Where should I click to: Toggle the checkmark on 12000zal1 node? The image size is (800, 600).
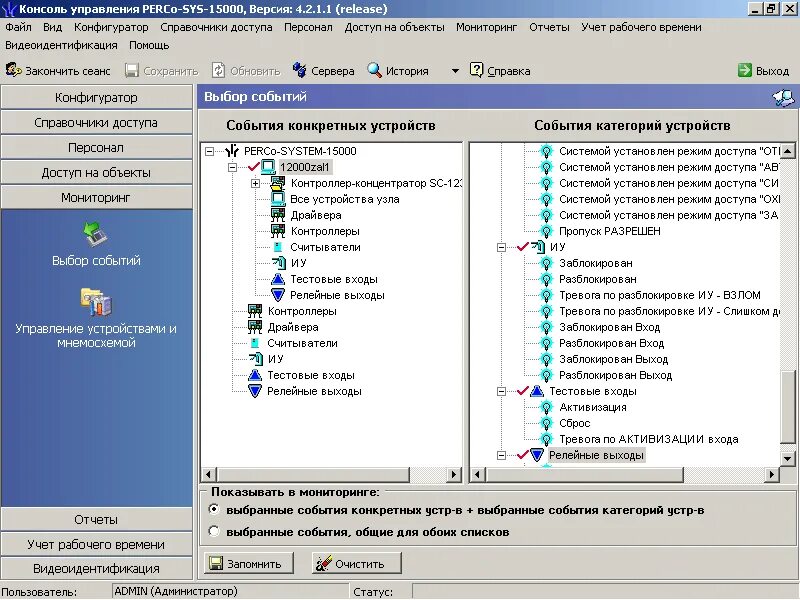coord(254,166)
